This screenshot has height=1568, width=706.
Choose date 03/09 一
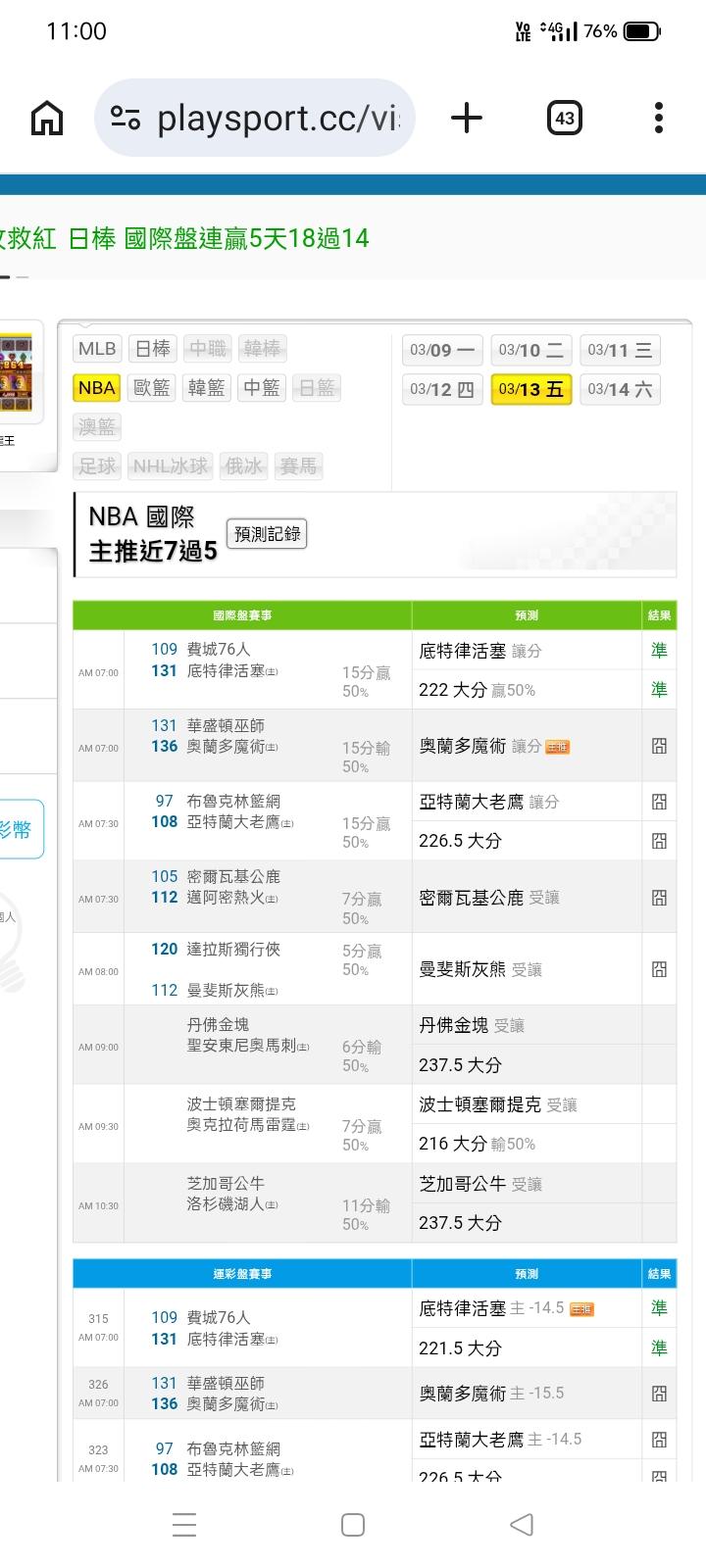(x=442, y=350)
